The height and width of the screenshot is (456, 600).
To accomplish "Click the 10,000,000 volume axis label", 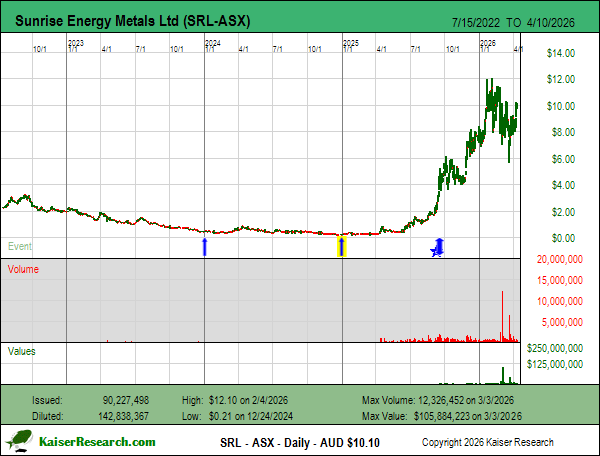I will click(560, 301).
